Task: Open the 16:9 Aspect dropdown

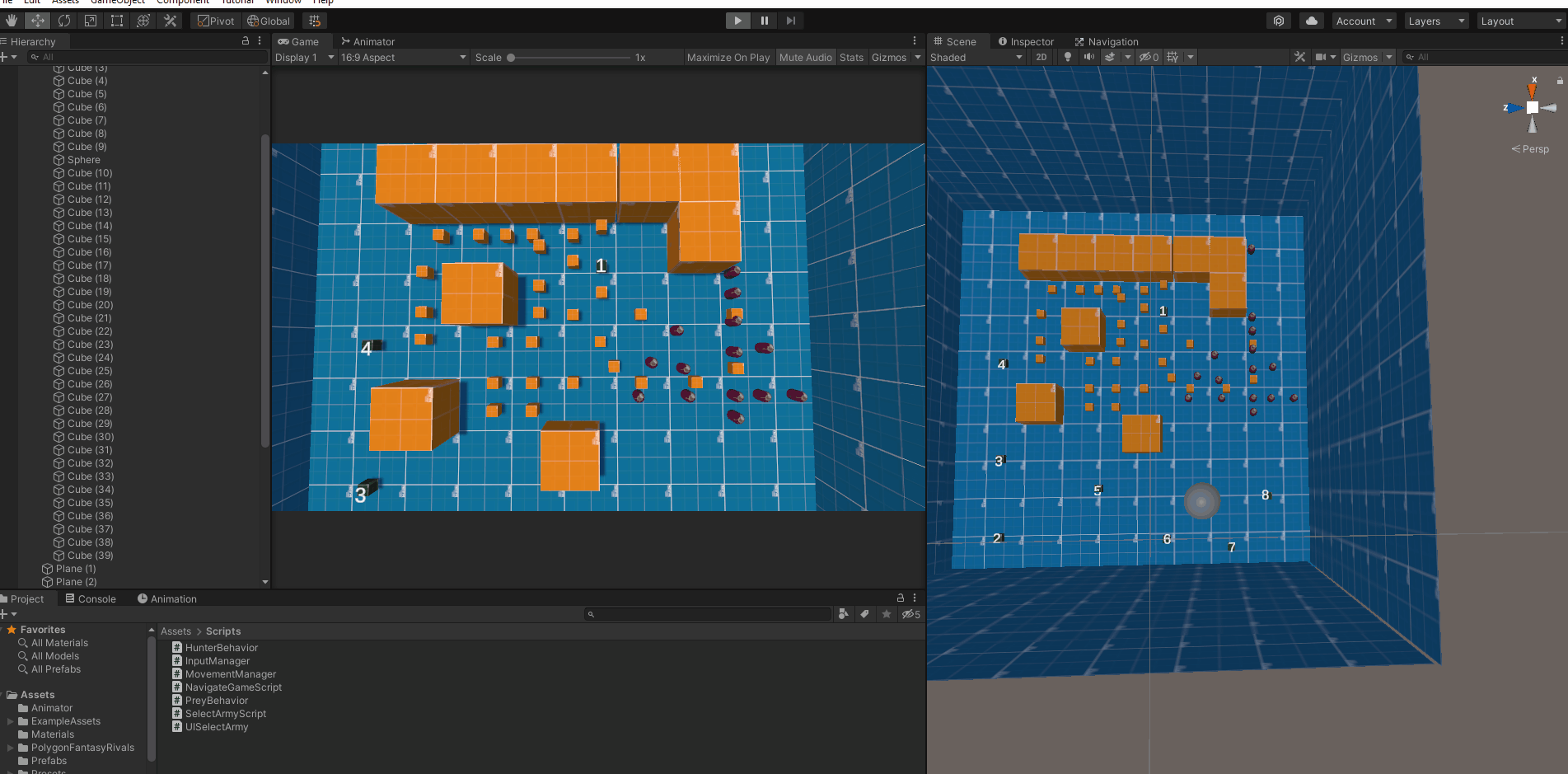Action: pos(404,57)
